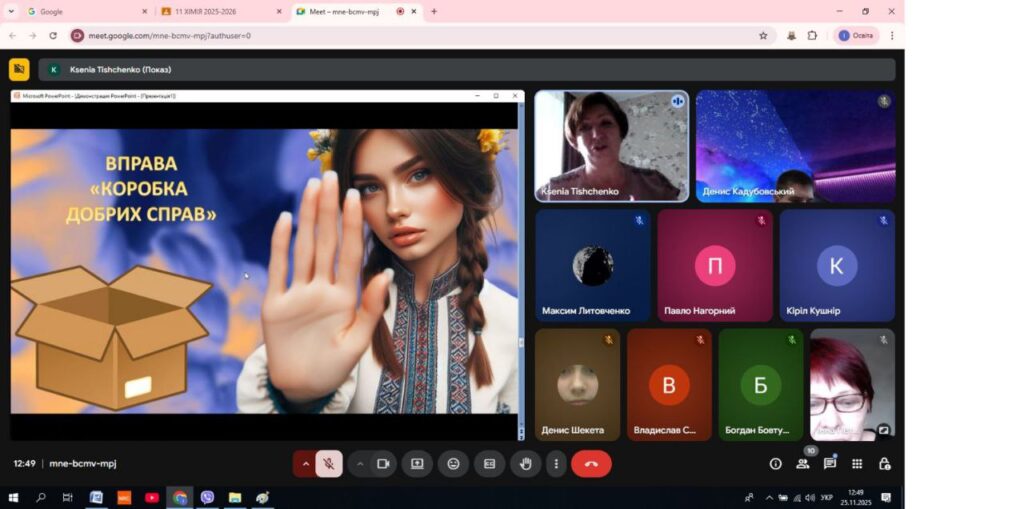Open the chat panel icon
Screen dimensions: 1024x509
829,464
